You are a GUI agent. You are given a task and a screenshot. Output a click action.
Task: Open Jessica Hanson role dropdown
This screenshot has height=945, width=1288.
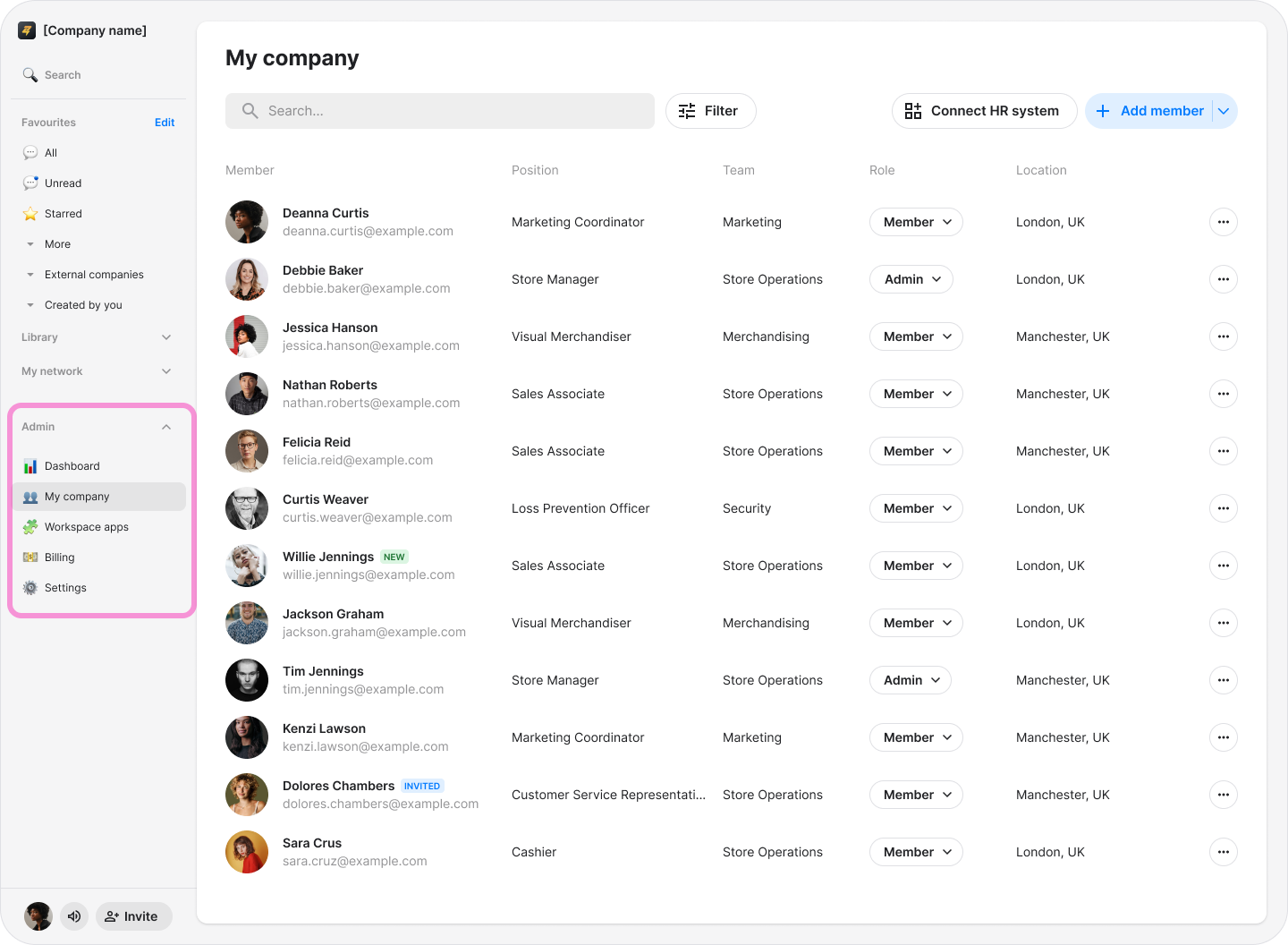pyautogui.click(x=916, y=336)
